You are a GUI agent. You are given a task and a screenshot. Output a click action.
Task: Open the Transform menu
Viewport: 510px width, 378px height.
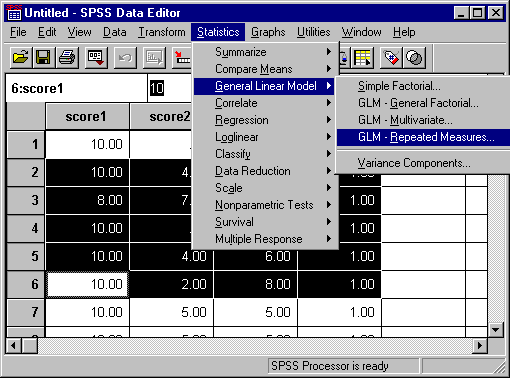pyautogui.click(x=162, y=32)
